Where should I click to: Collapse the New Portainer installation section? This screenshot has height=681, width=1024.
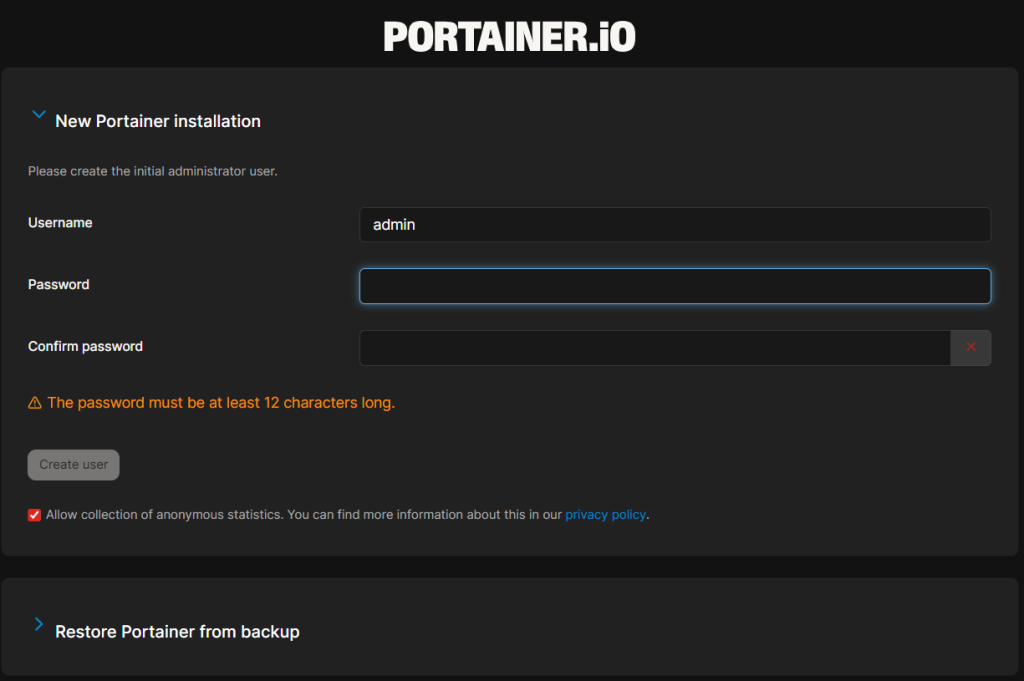tap(39, 115)
